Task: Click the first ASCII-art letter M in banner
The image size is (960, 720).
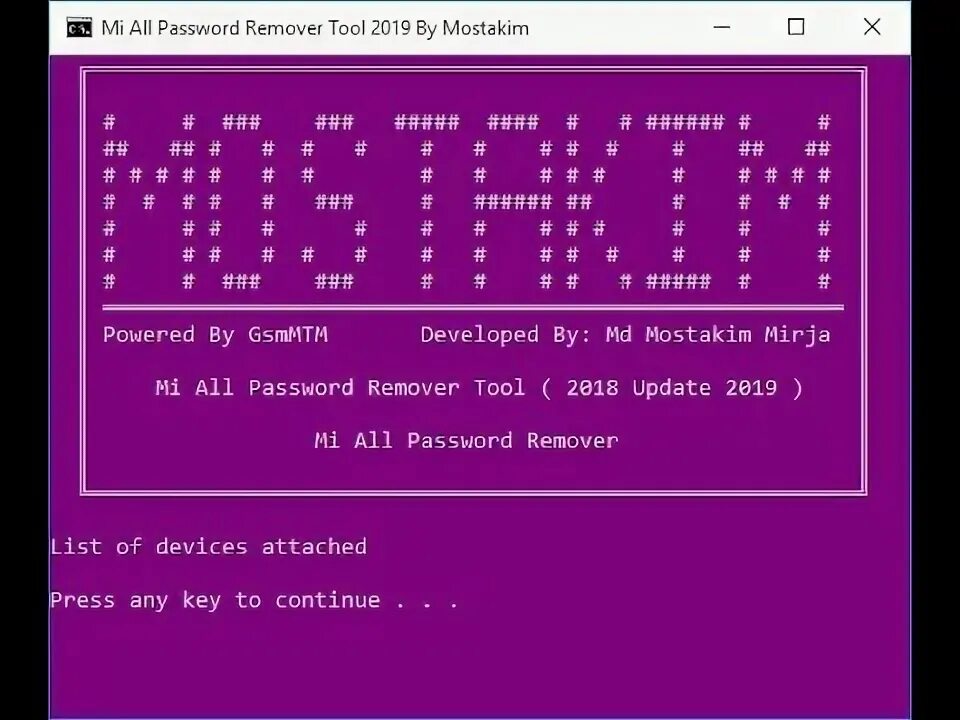Action: [x=149, y=201]
